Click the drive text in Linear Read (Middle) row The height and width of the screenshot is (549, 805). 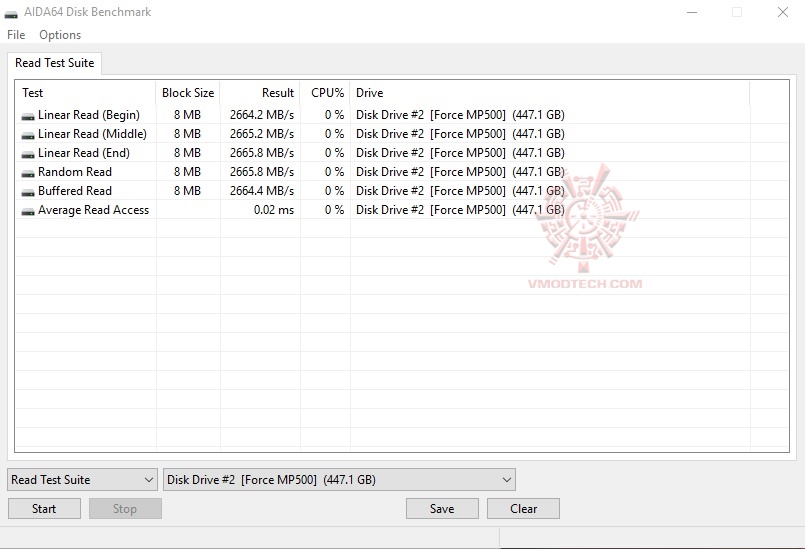click(x=460, y=134)
